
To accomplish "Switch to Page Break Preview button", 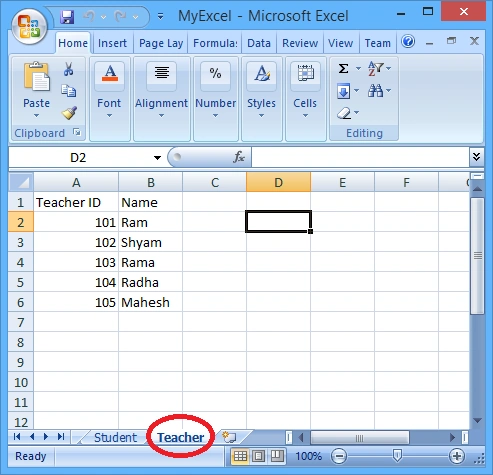I will 277,456.
